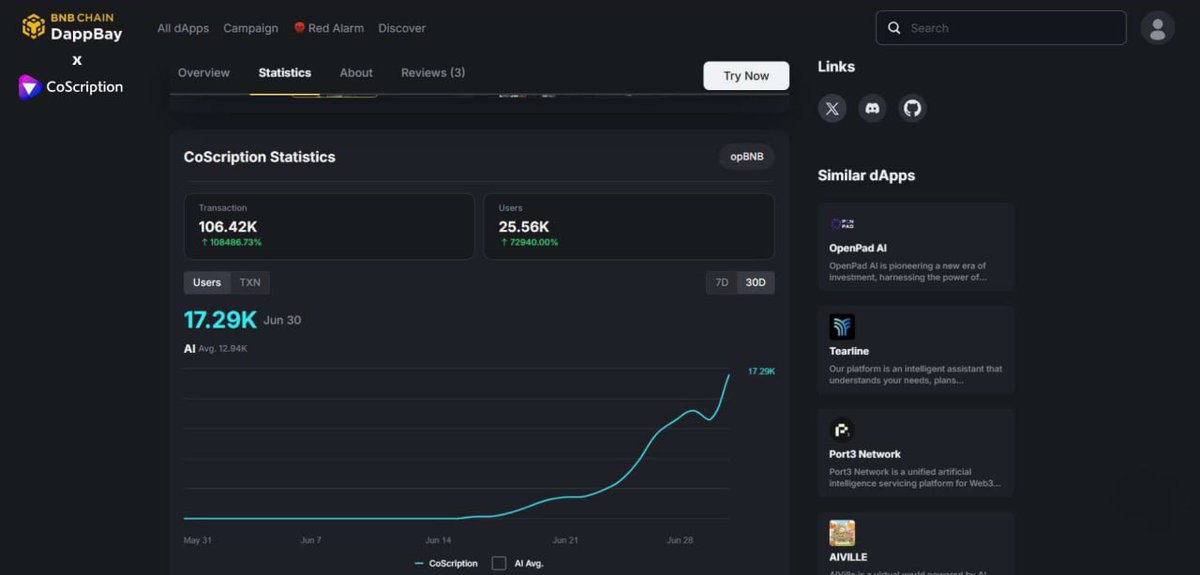Image resolution: width=1200 pixels, height=575 pixels.
Task: Open the X (Twitter) link icon
Action: 832,108
